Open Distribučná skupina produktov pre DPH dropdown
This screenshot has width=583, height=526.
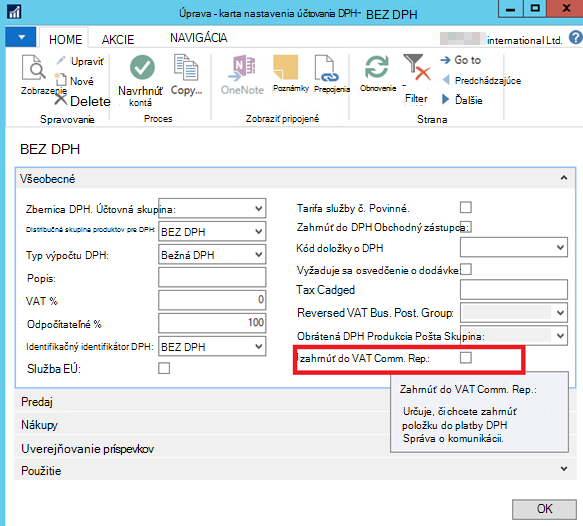[258, 232]
